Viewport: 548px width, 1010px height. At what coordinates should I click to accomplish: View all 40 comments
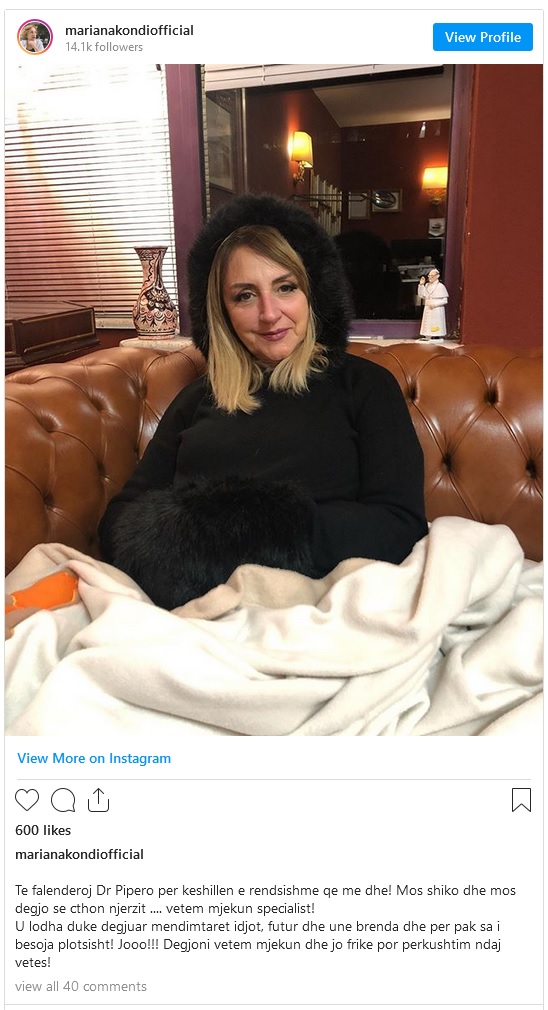point(80,986)
